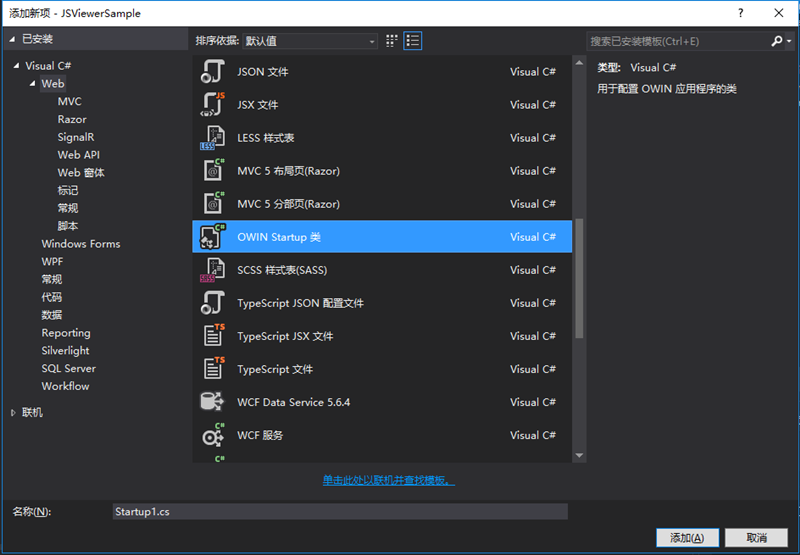800x555 pixels.
Task: Switch to small icons grid view
Action: [x=392, y=41]
